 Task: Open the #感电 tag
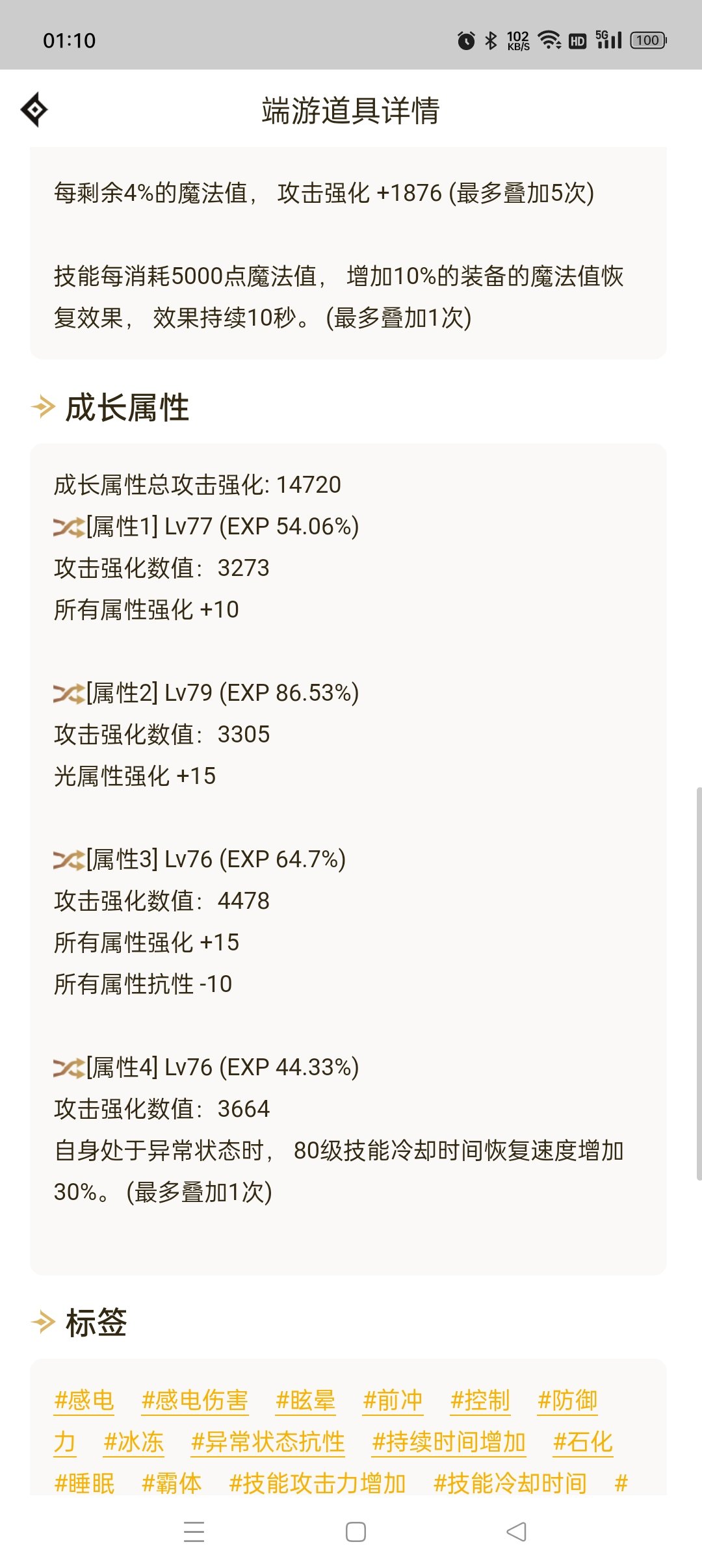(84, 1400)
